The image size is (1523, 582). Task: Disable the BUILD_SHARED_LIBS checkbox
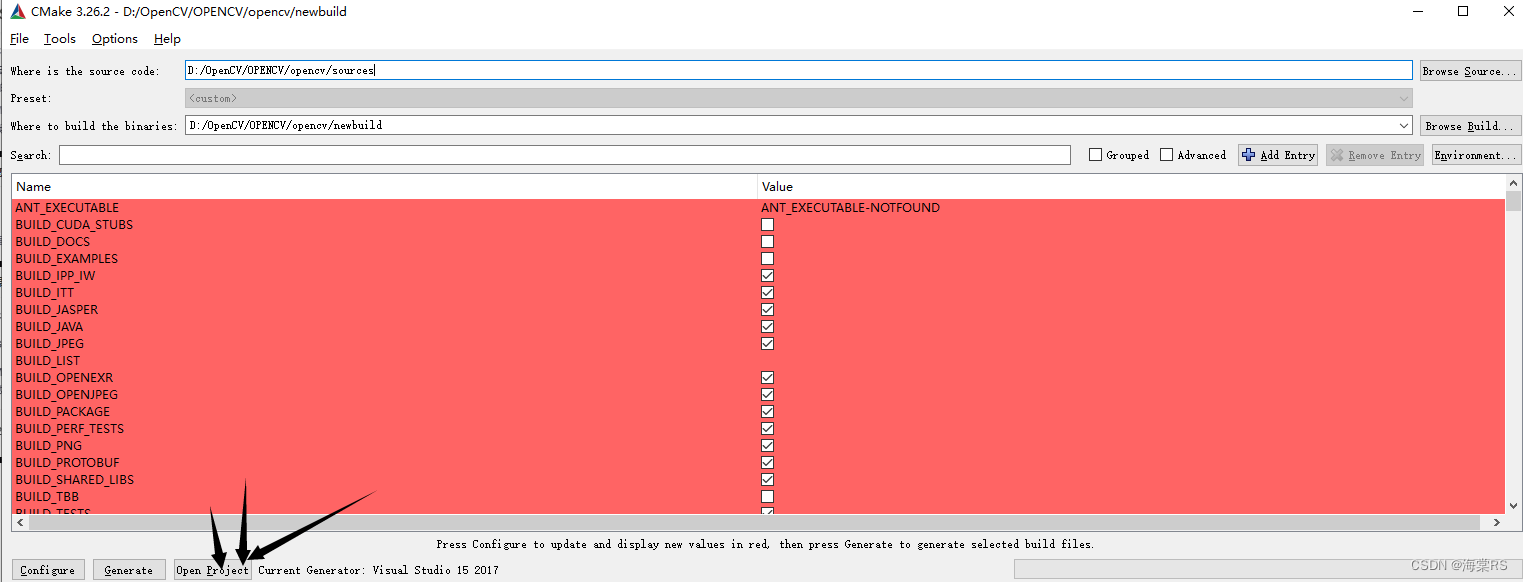(768, 480)
